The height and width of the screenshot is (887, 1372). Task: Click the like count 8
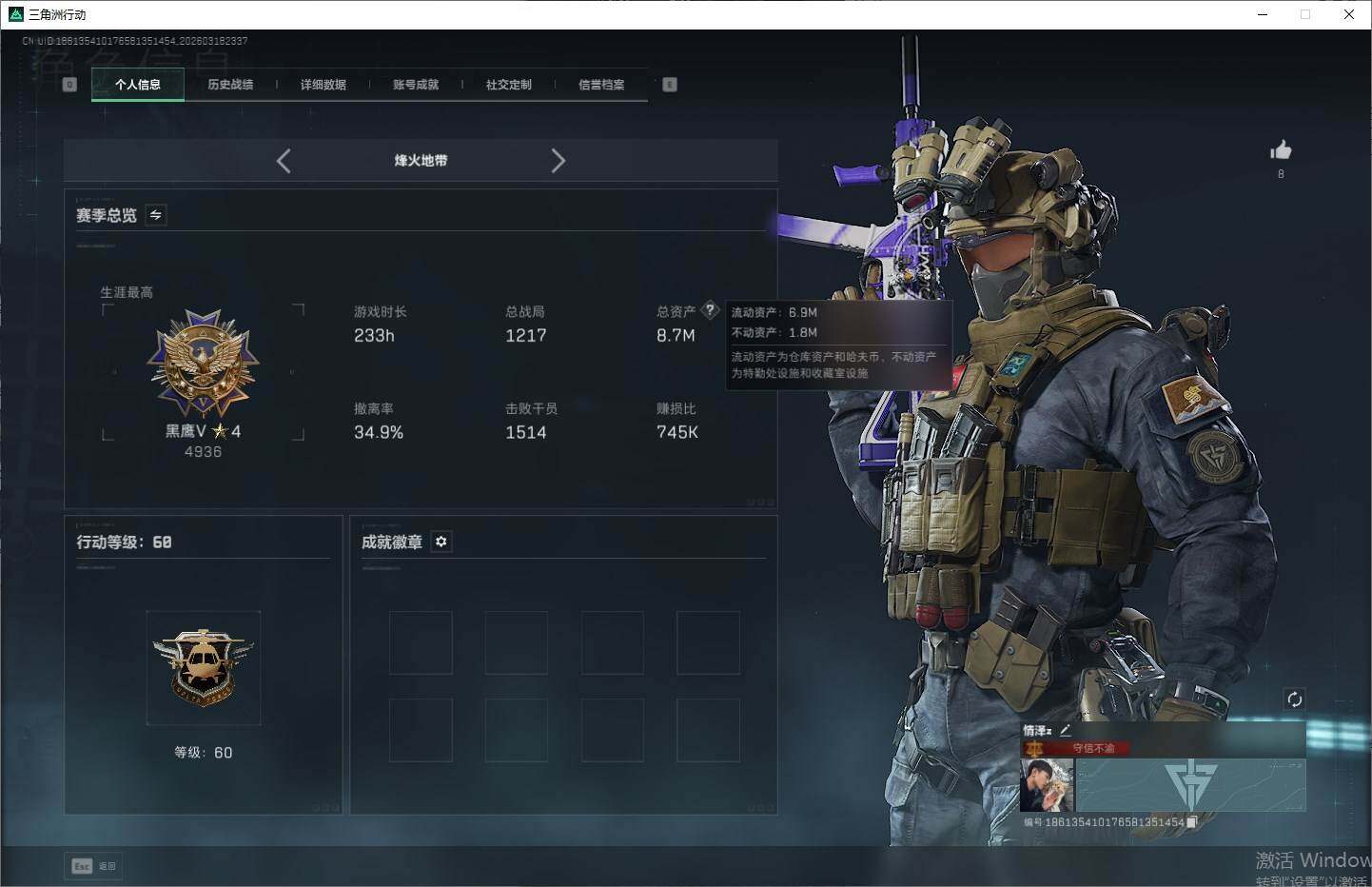tap(1281, 174)
